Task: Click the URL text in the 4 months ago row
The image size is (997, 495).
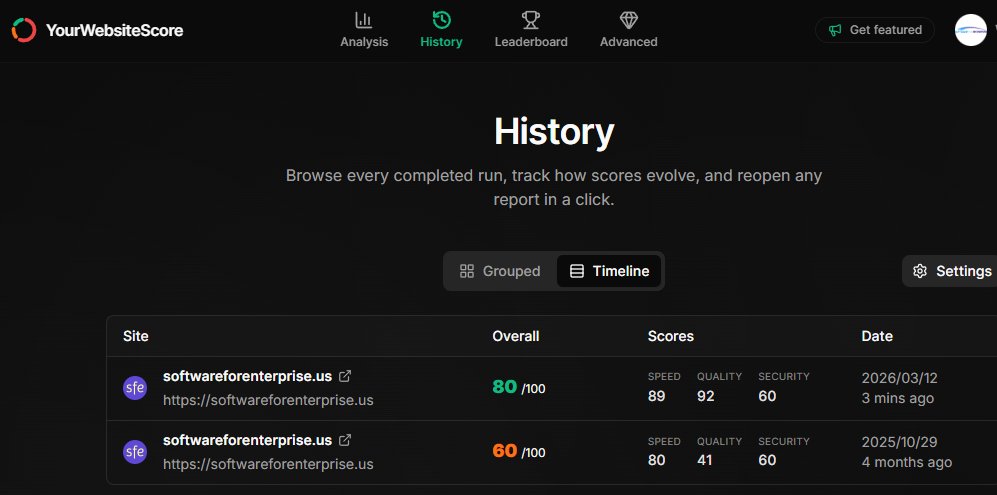Action: pos(268,464)
